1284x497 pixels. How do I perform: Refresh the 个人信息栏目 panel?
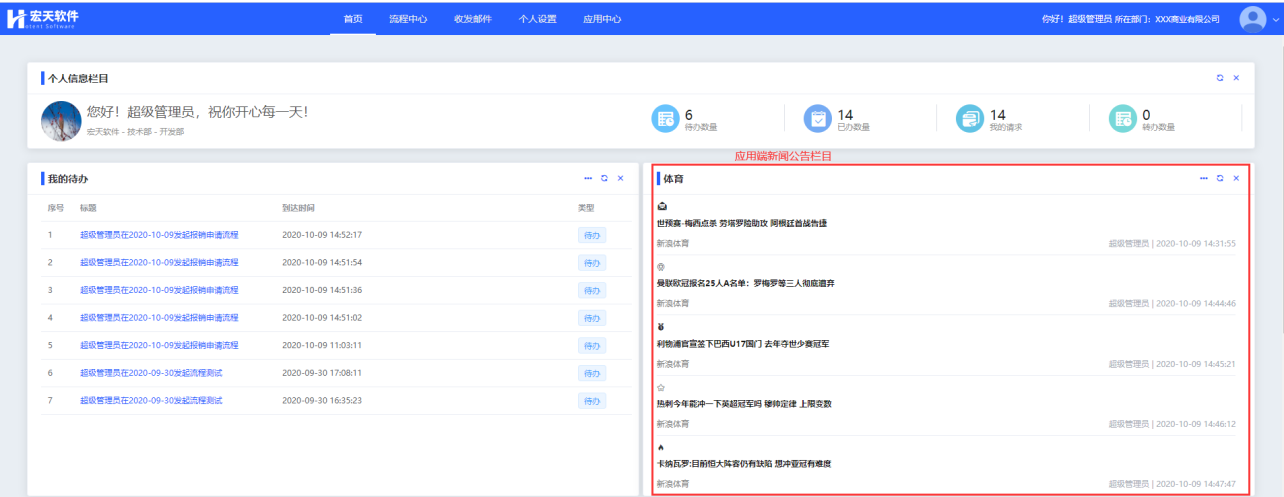pyautogui.click(x=1219, y=78)
